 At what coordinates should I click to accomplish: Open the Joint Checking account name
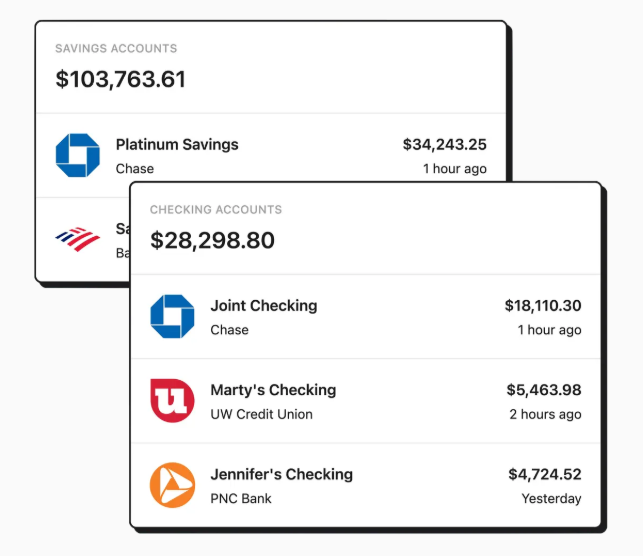point(264,306)
